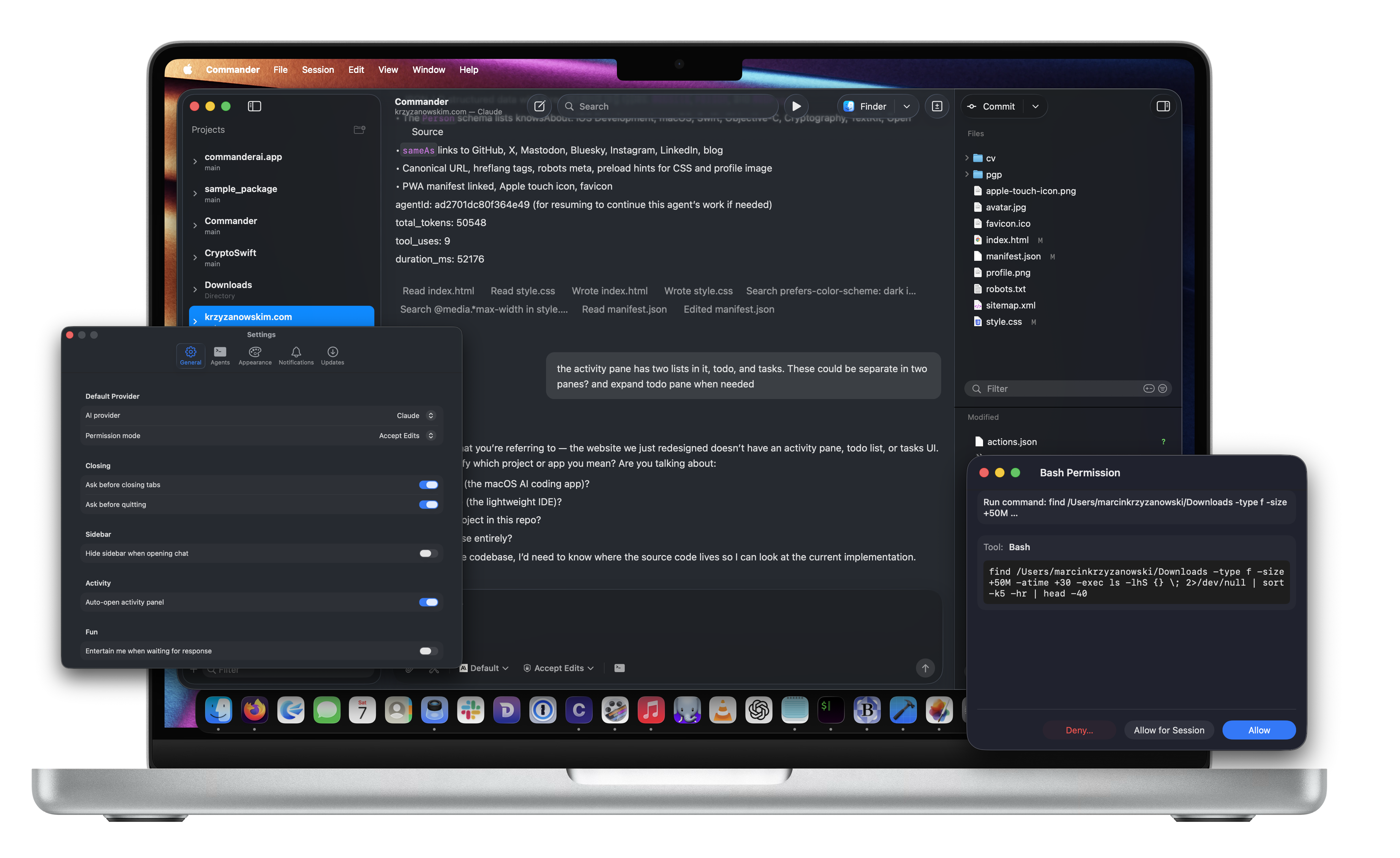Expand the cv folder in Files
Viewport: 1400px width, 858px height.
(966, 158)
